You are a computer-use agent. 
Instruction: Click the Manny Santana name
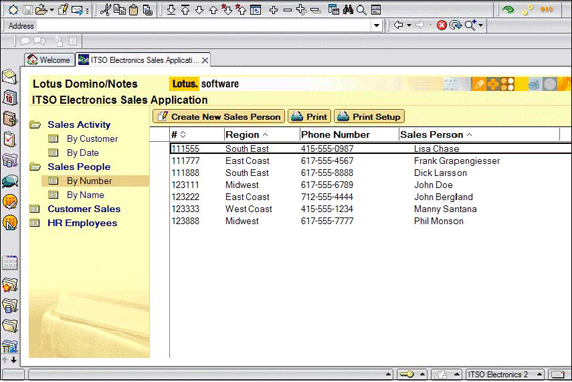(445, 209)
